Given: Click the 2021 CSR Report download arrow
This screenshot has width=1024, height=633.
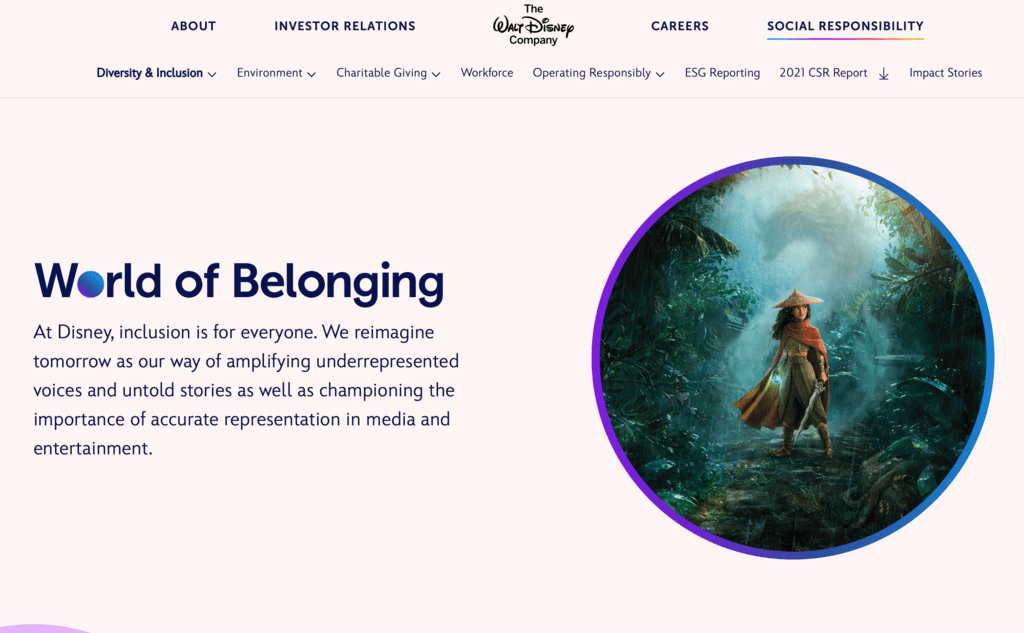Looking at the screenshot, I should point(884,74).
